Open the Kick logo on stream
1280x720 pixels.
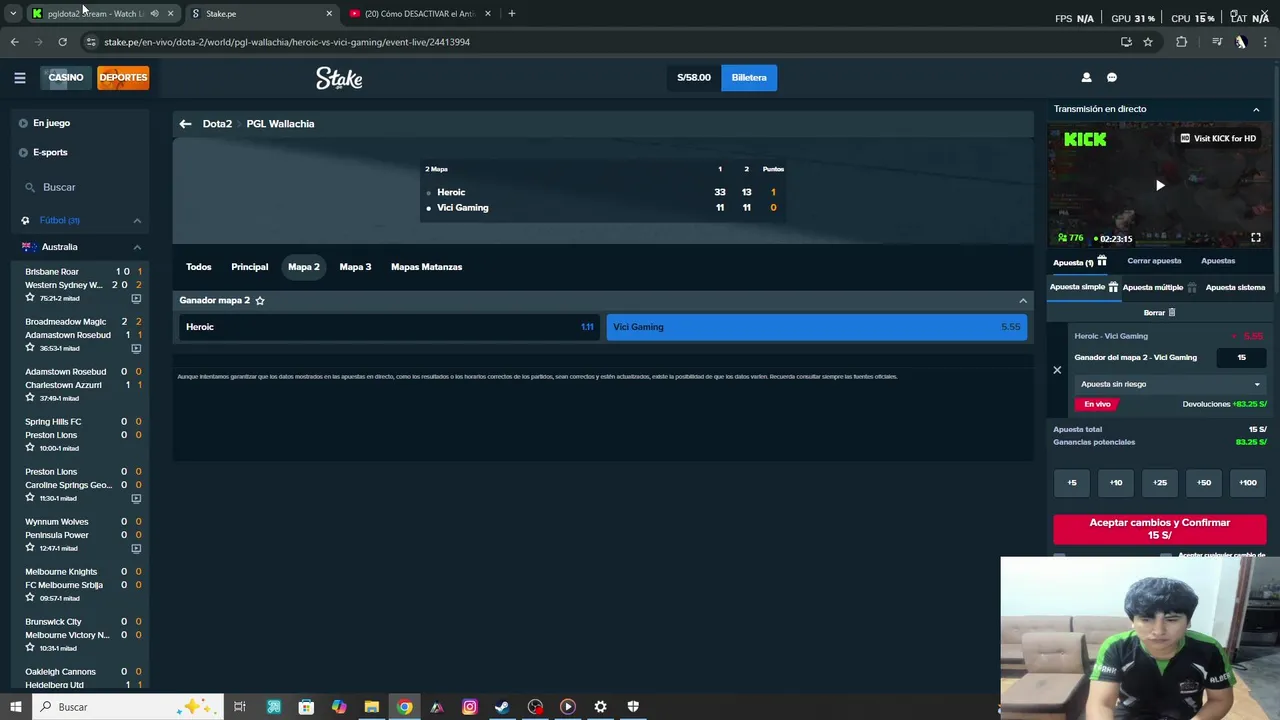tap(1085, 140)
